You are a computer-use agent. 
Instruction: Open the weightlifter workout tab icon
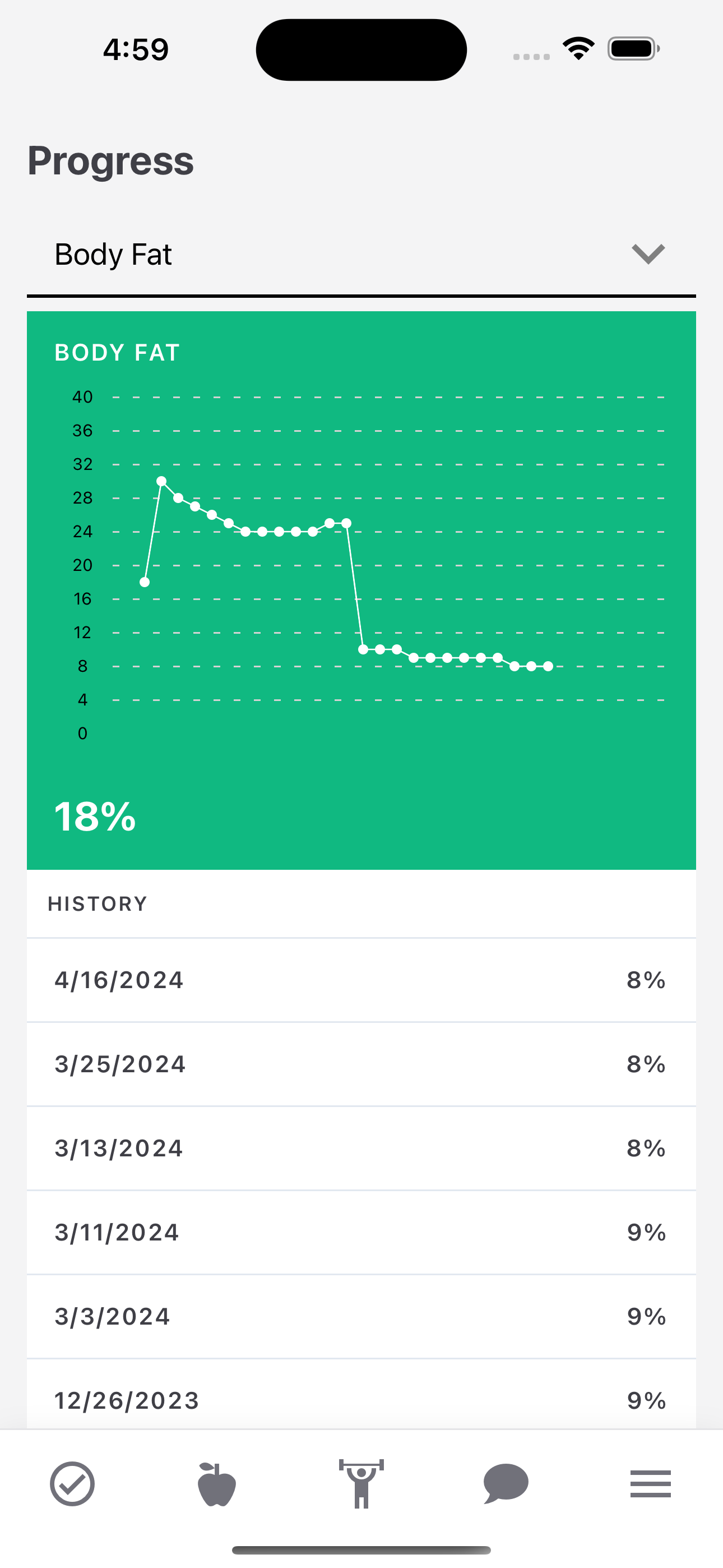361,1484
